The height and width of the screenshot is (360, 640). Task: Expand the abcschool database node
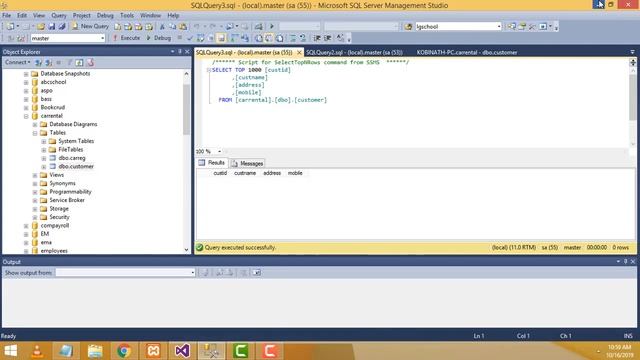[x=26, y=82]
